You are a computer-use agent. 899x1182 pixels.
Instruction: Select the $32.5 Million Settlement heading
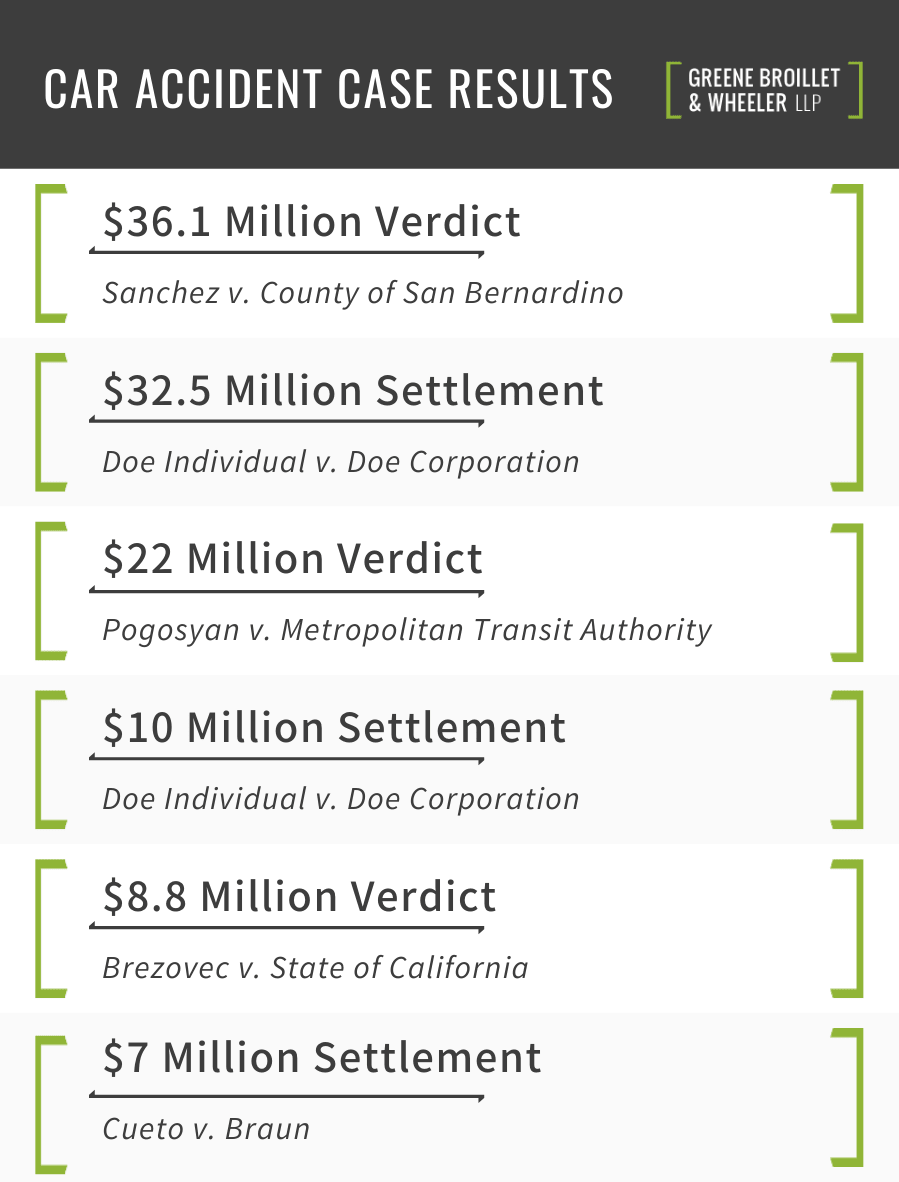353,391
